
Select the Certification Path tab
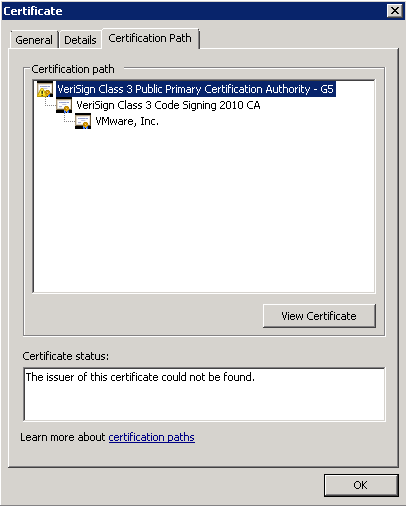150,38
